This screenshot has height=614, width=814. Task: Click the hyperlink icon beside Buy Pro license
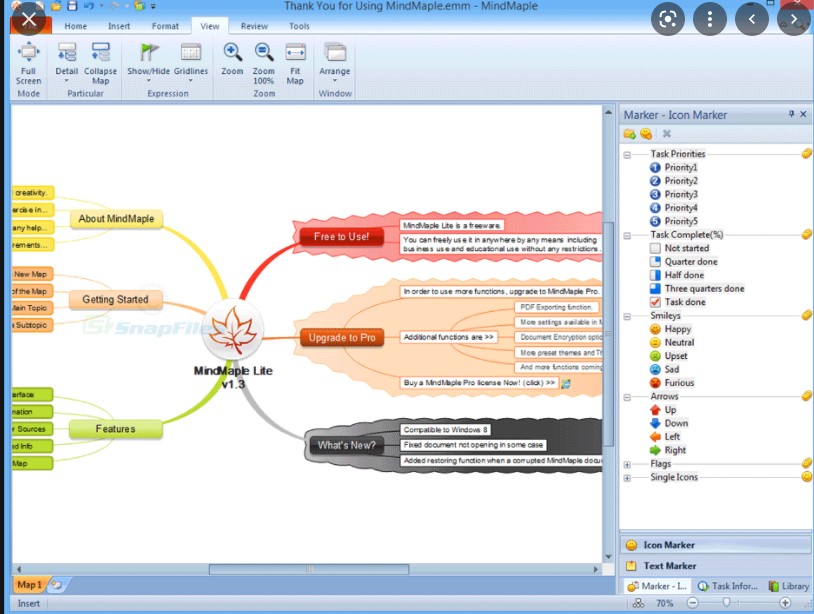(566, 384)
